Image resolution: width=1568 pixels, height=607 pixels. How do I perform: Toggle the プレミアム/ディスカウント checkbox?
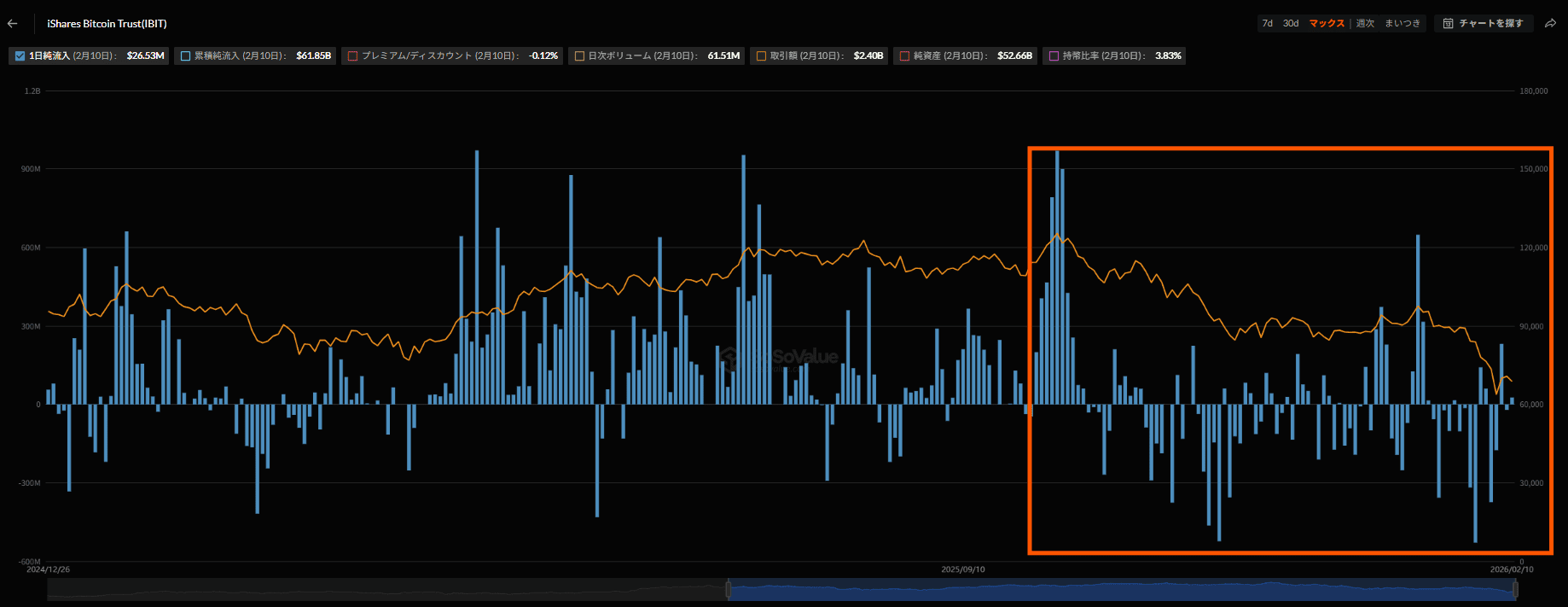pyautogui.click(x=352, y=56)
